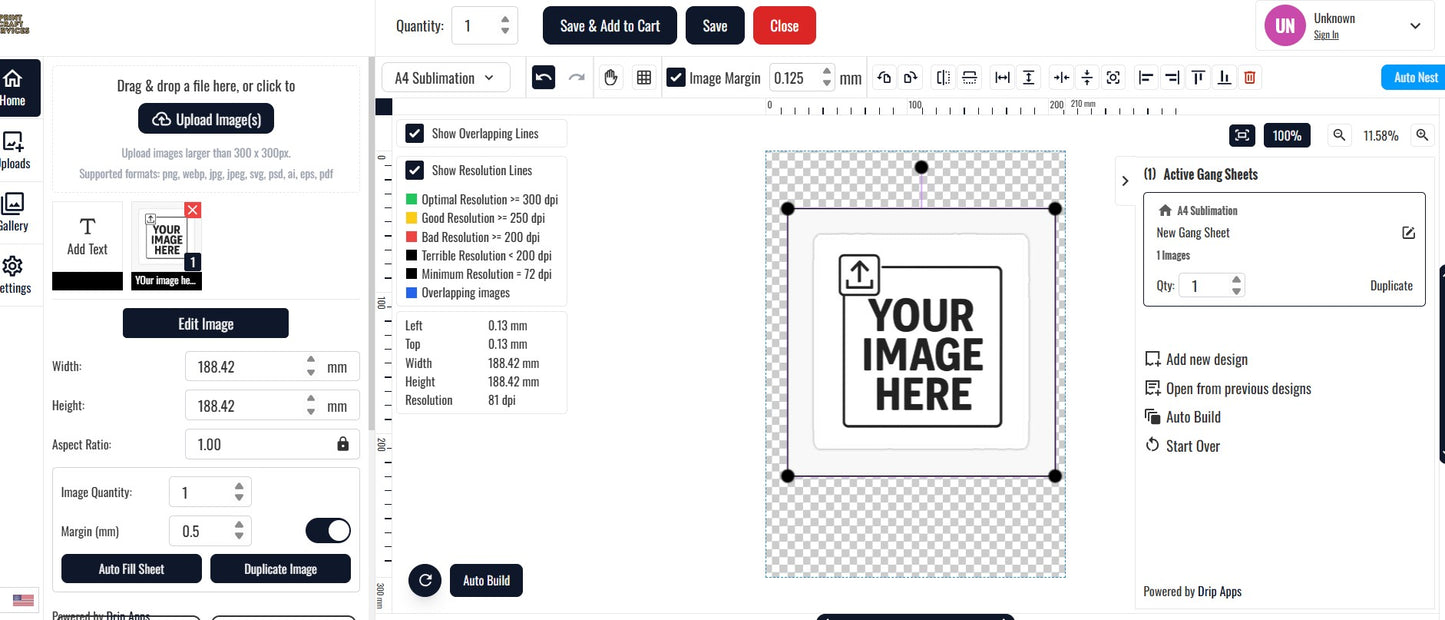Fit image to sheet width icon
Viewport: 1445px width, 620px height.
click(x=1002, y=77)
